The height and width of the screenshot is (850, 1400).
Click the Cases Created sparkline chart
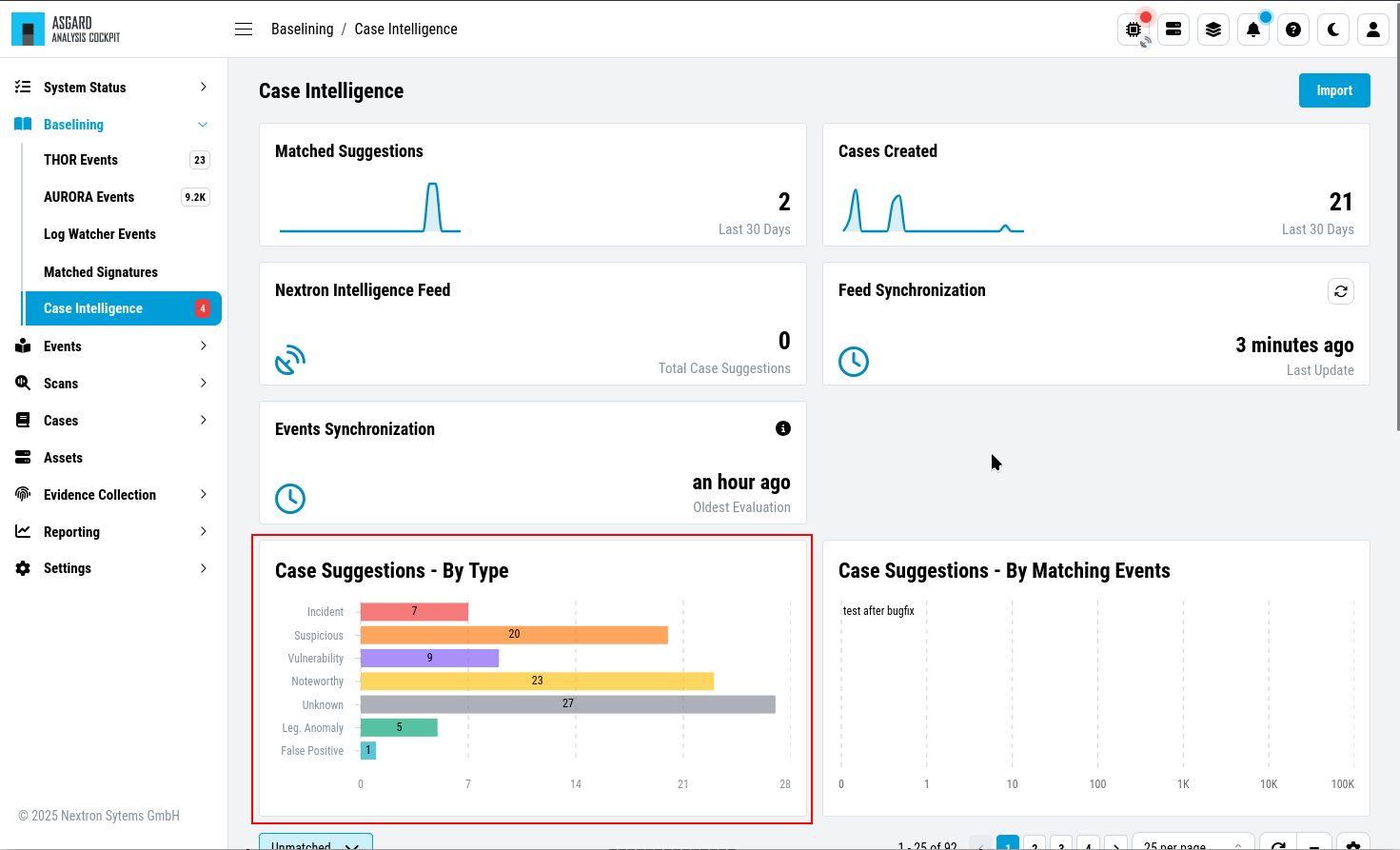934,210
